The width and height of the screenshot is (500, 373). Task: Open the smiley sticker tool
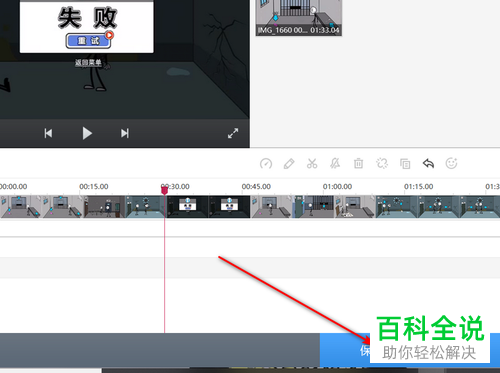(x=451, y=163)
